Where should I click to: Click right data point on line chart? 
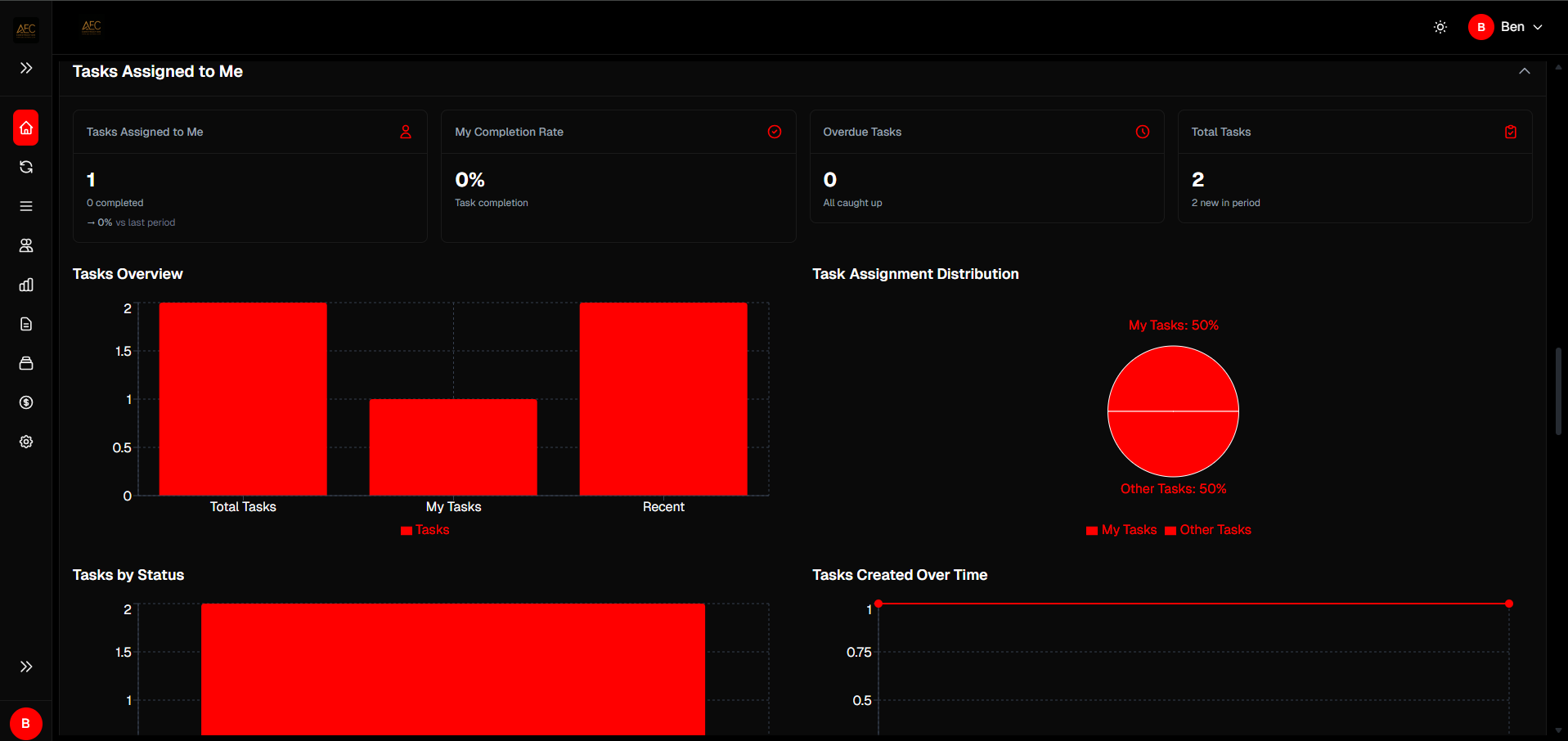pos(1509,604)
